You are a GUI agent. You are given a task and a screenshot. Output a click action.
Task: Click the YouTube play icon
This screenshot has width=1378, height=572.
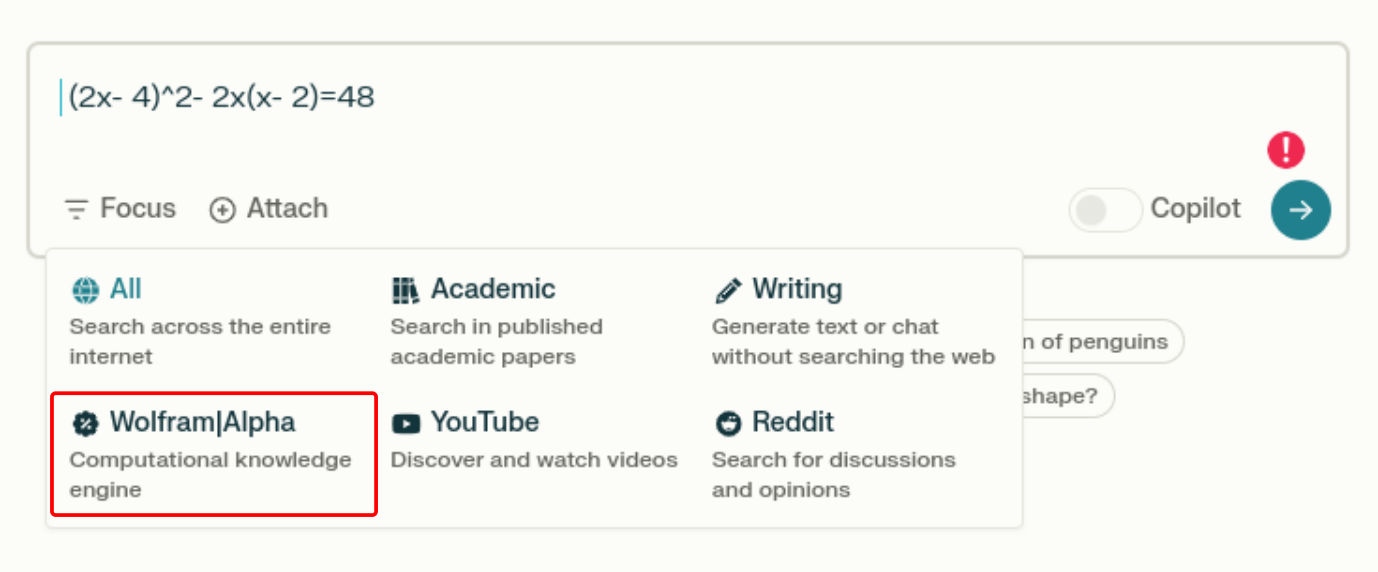406,423
